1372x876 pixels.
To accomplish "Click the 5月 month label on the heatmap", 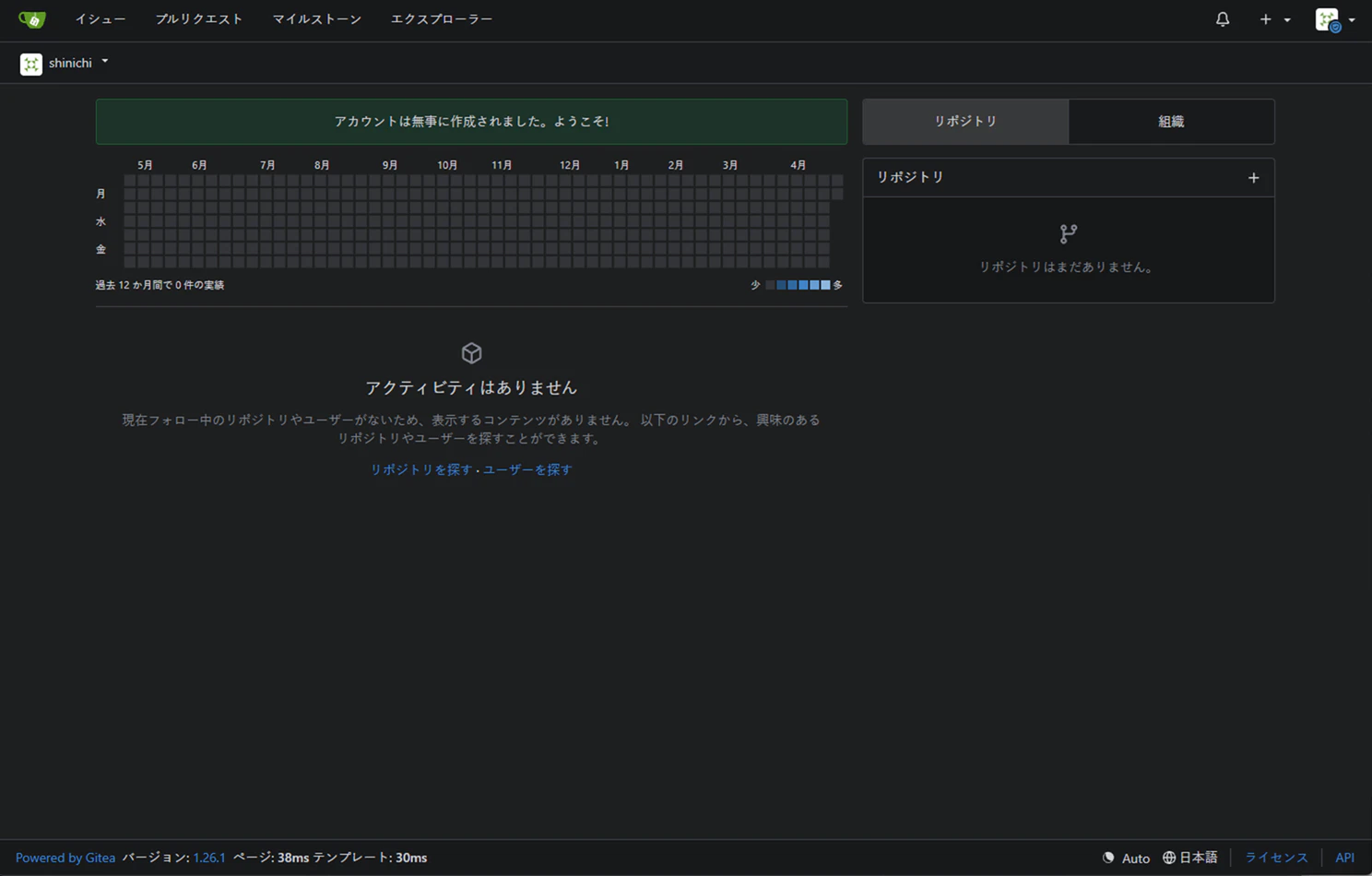I will [145, 165].
